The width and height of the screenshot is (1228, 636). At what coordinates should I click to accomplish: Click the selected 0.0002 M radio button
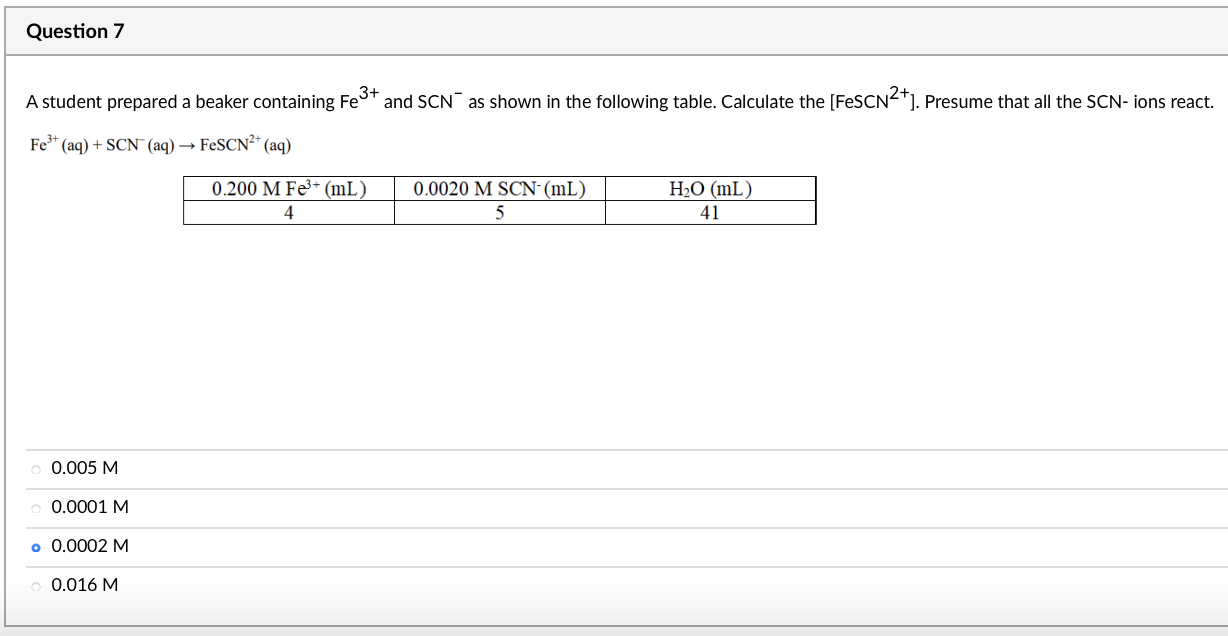point(35,546)
